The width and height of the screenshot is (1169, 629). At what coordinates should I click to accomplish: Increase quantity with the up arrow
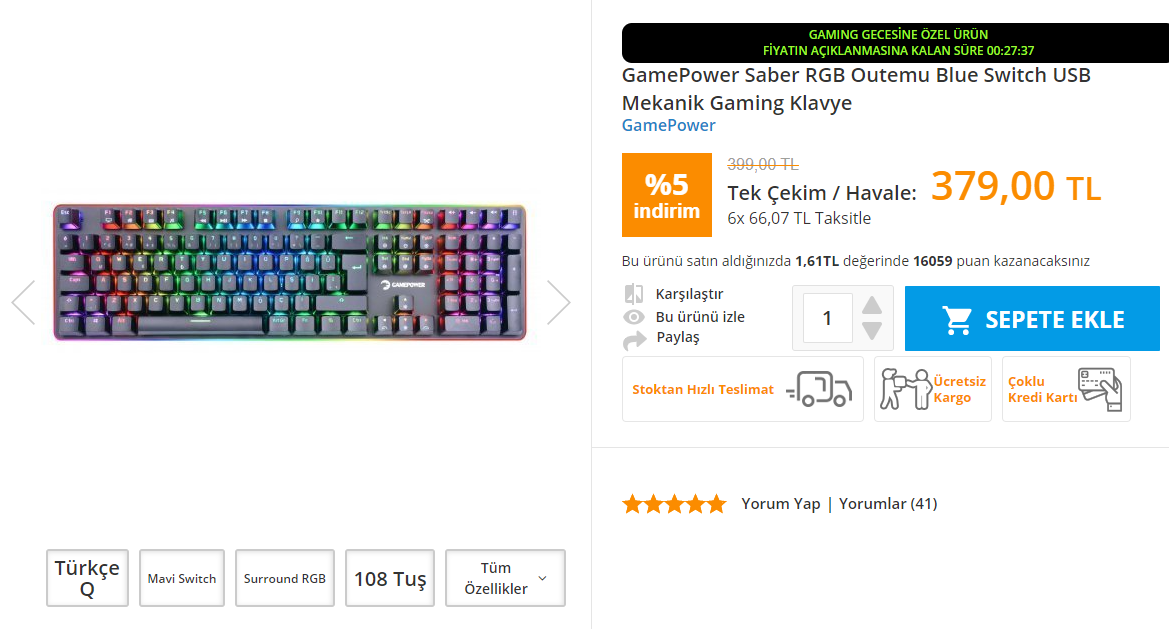coord(872,306)
